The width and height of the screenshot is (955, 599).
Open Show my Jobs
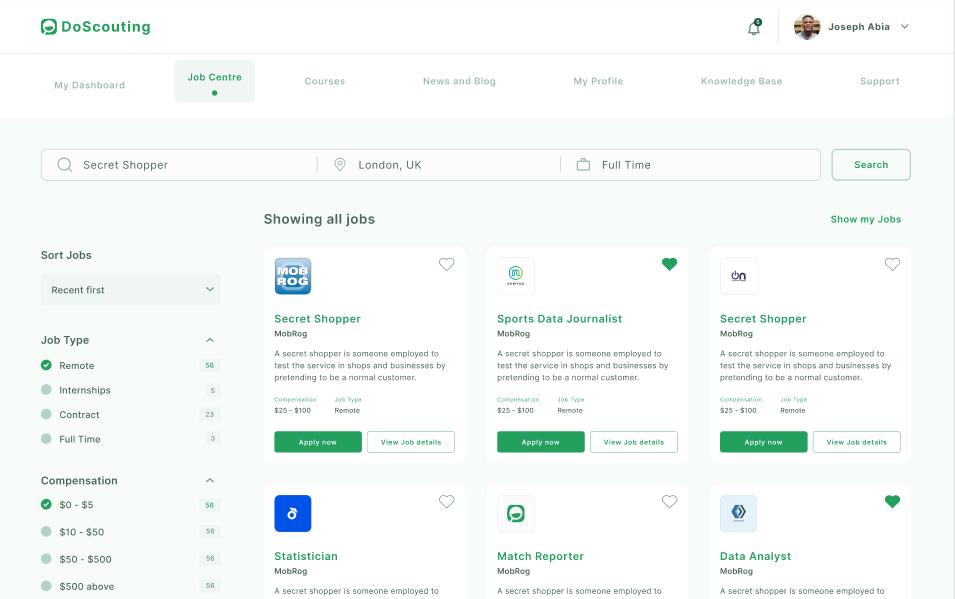tap(865, 219)
